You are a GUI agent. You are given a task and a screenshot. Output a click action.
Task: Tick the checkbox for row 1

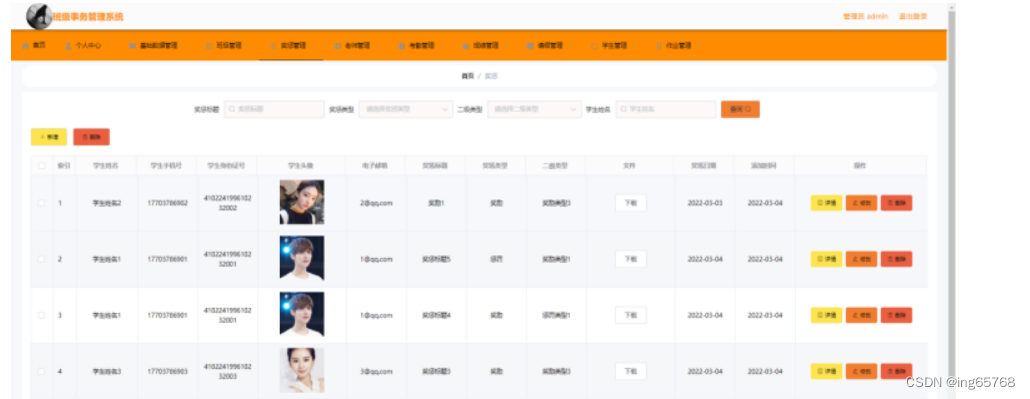(41, 203)
